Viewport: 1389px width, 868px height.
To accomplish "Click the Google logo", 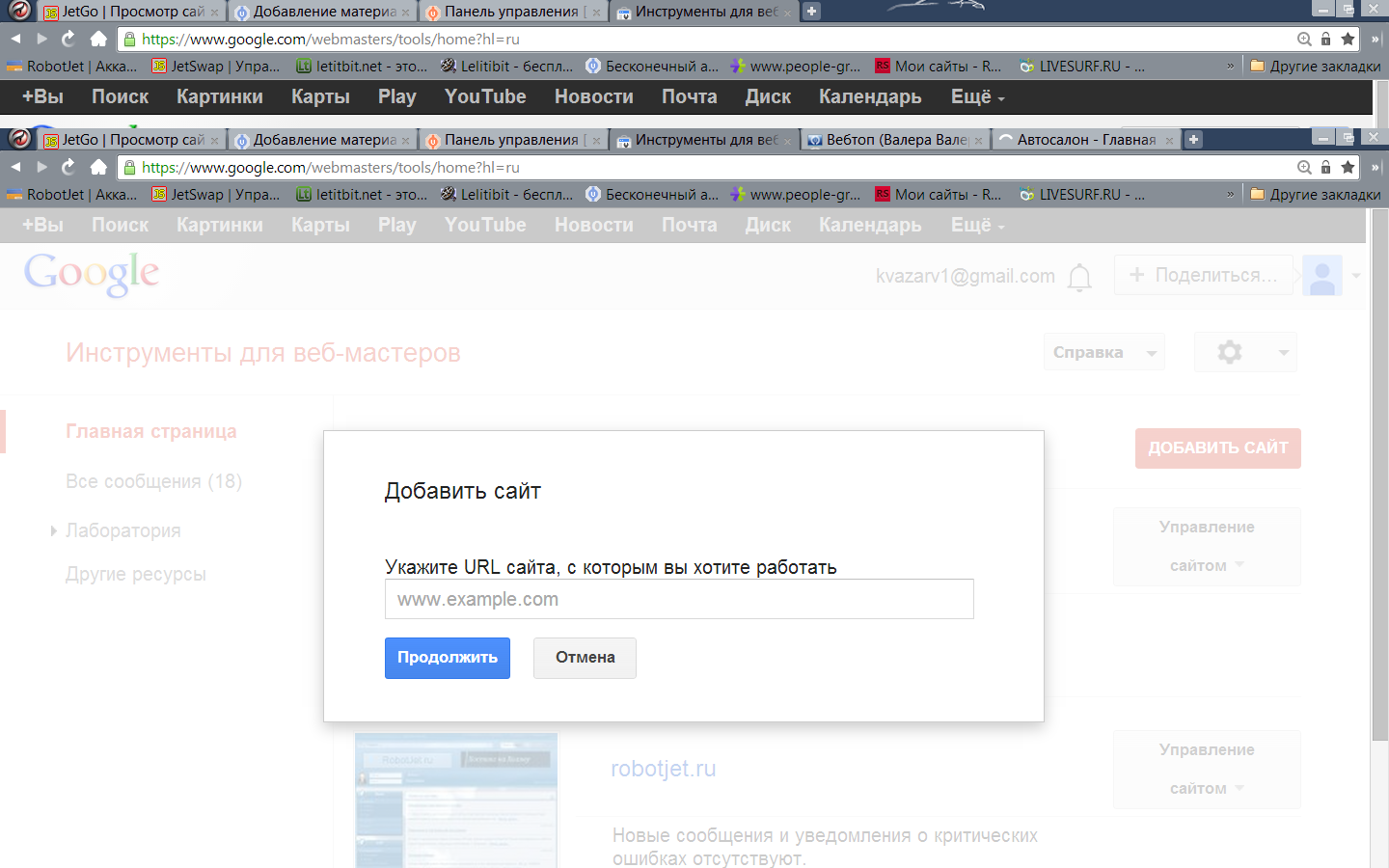I will tap(92, 274).
